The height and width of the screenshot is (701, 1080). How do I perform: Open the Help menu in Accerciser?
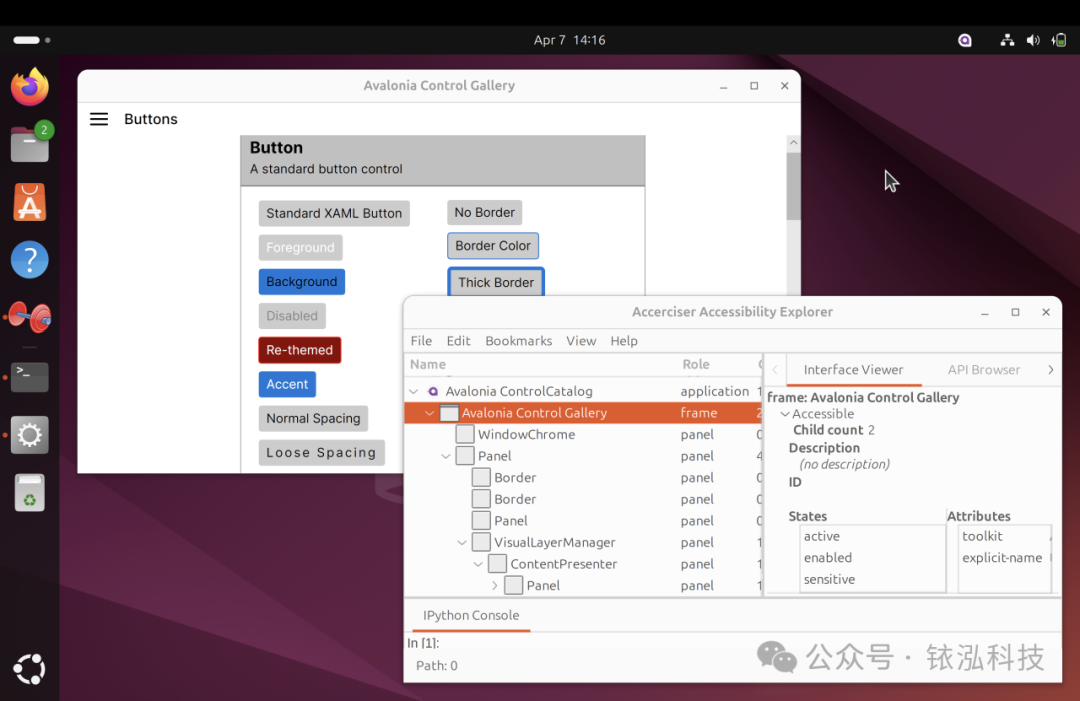623,341
